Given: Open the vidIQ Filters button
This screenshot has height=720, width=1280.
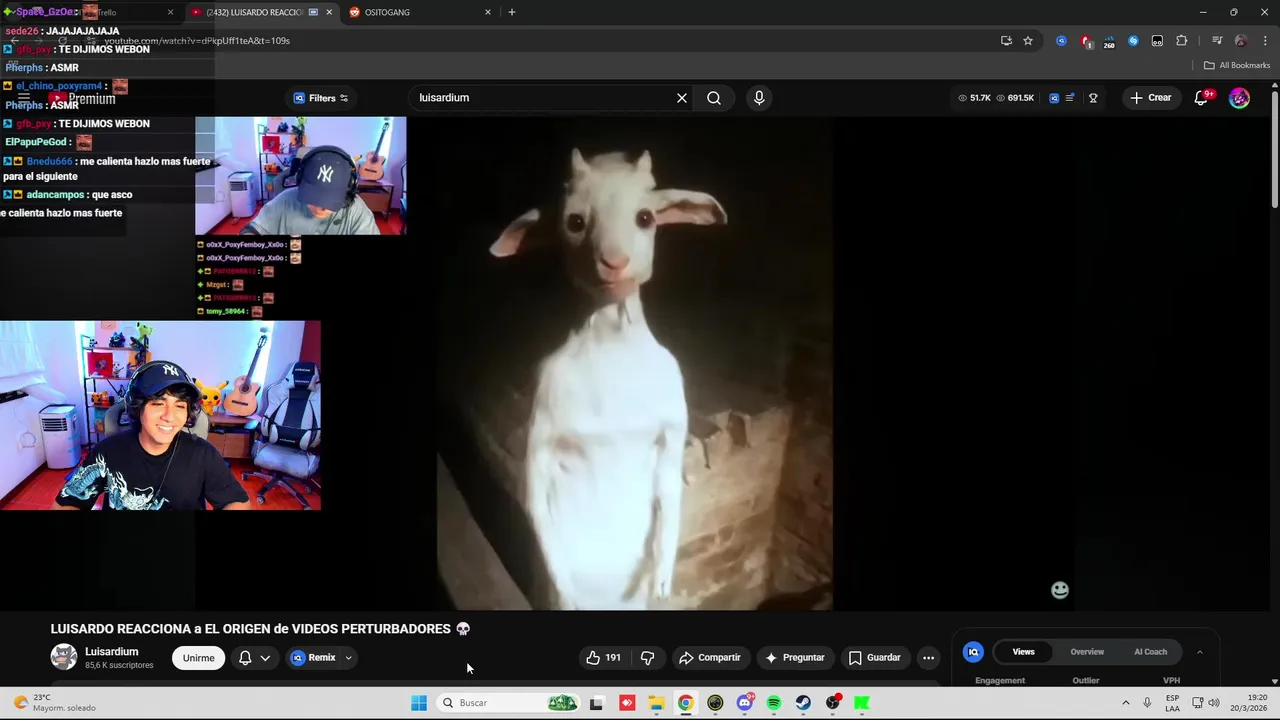Looking at the screenshot, I should click(320, 98).
